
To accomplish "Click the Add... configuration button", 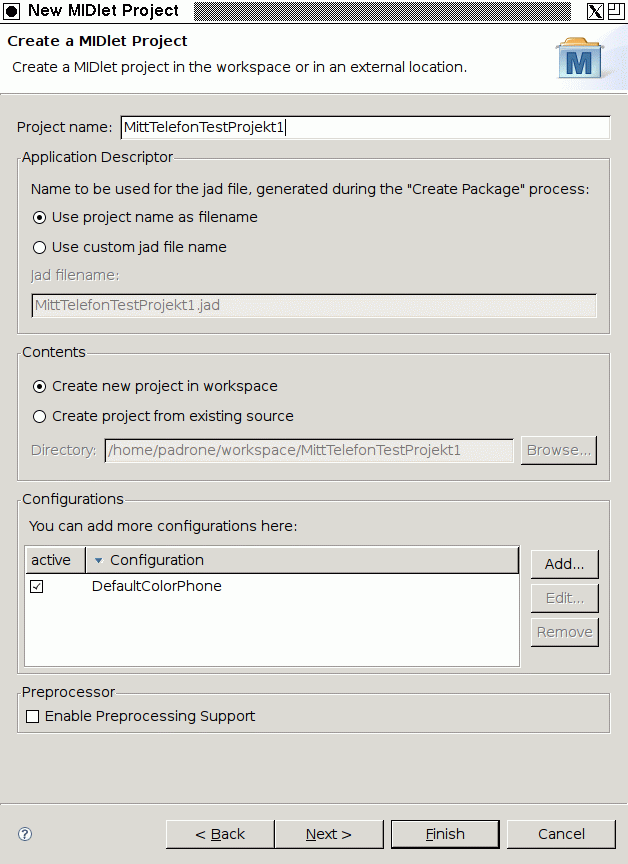I will 564,564.
